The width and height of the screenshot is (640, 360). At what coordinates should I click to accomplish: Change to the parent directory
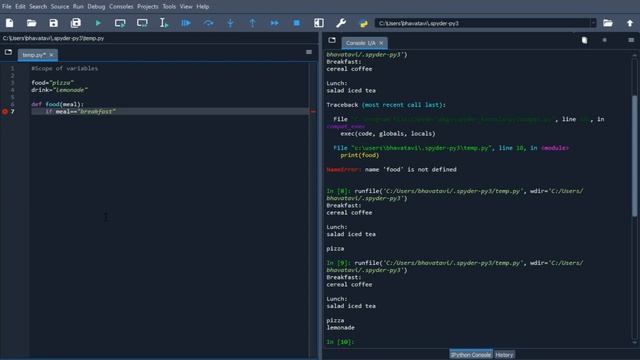tap(630, 23)
